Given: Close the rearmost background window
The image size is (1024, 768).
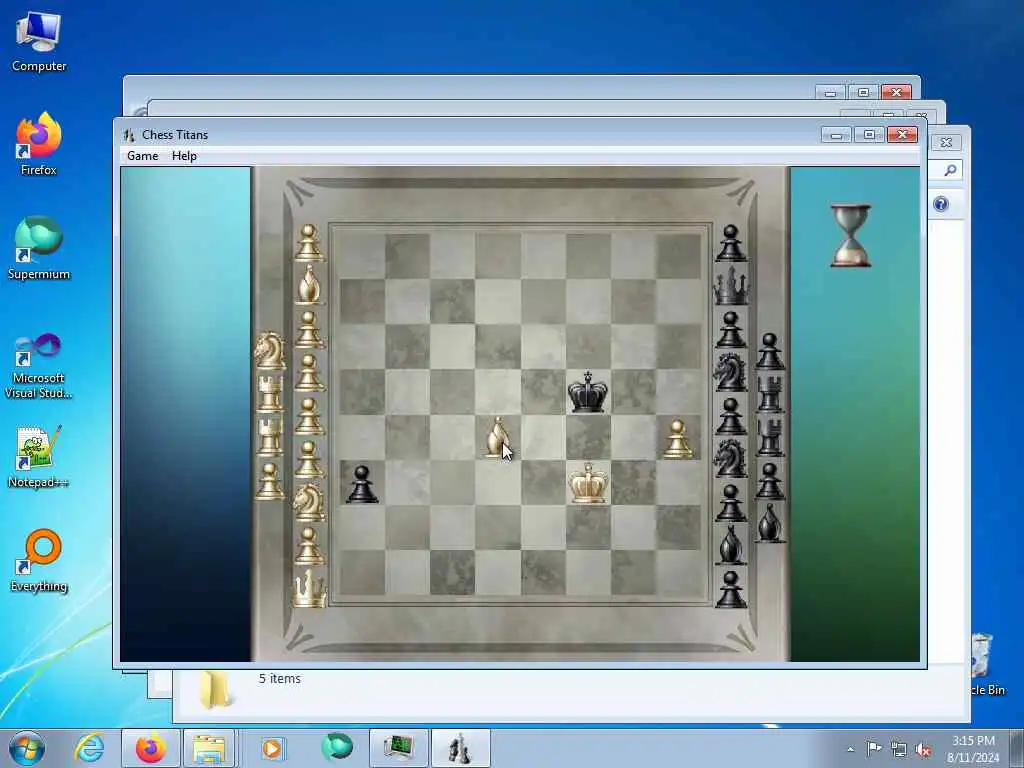Looking at the screenshot, I should tap(896, 92).
